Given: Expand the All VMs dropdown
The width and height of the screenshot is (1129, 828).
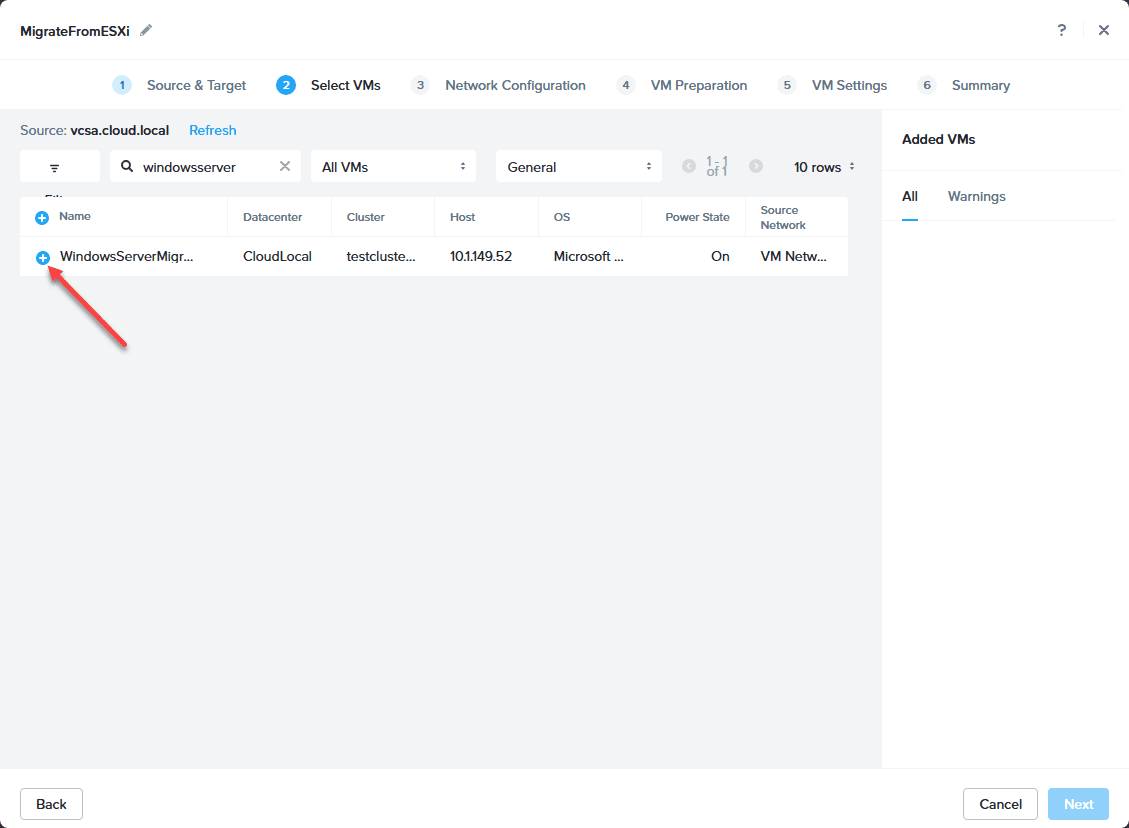Looking at the screenshot, I should click(x=393, y=166).
